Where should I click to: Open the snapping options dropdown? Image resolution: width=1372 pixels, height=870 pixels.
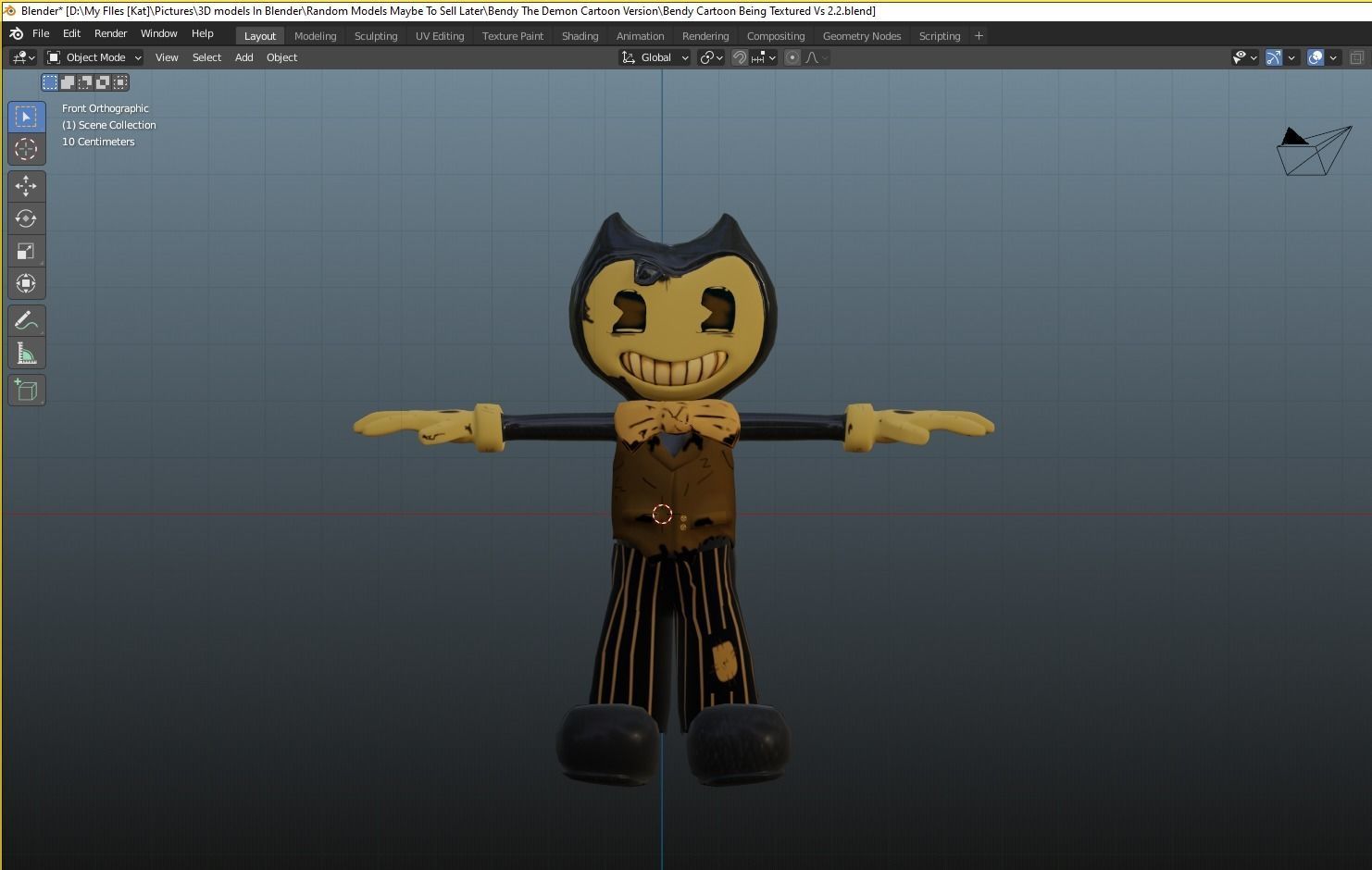pos(764,57)
